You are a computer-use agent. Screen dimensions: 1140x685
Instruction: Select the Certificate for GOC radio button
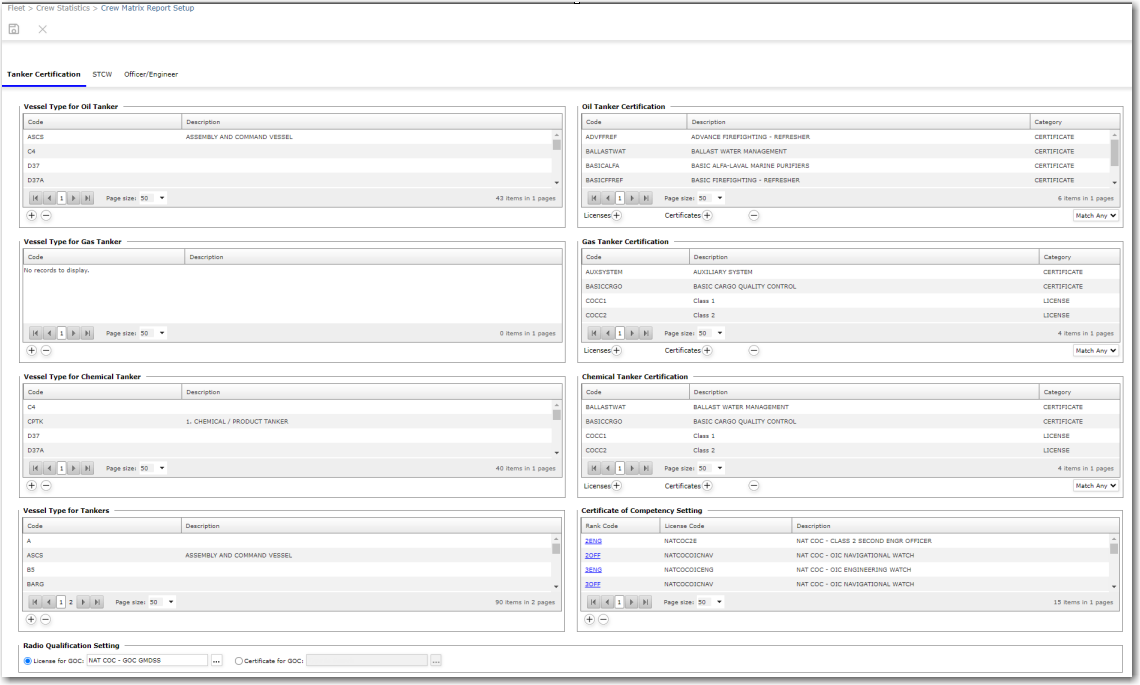pyautogui.click(x=238, y=661)
